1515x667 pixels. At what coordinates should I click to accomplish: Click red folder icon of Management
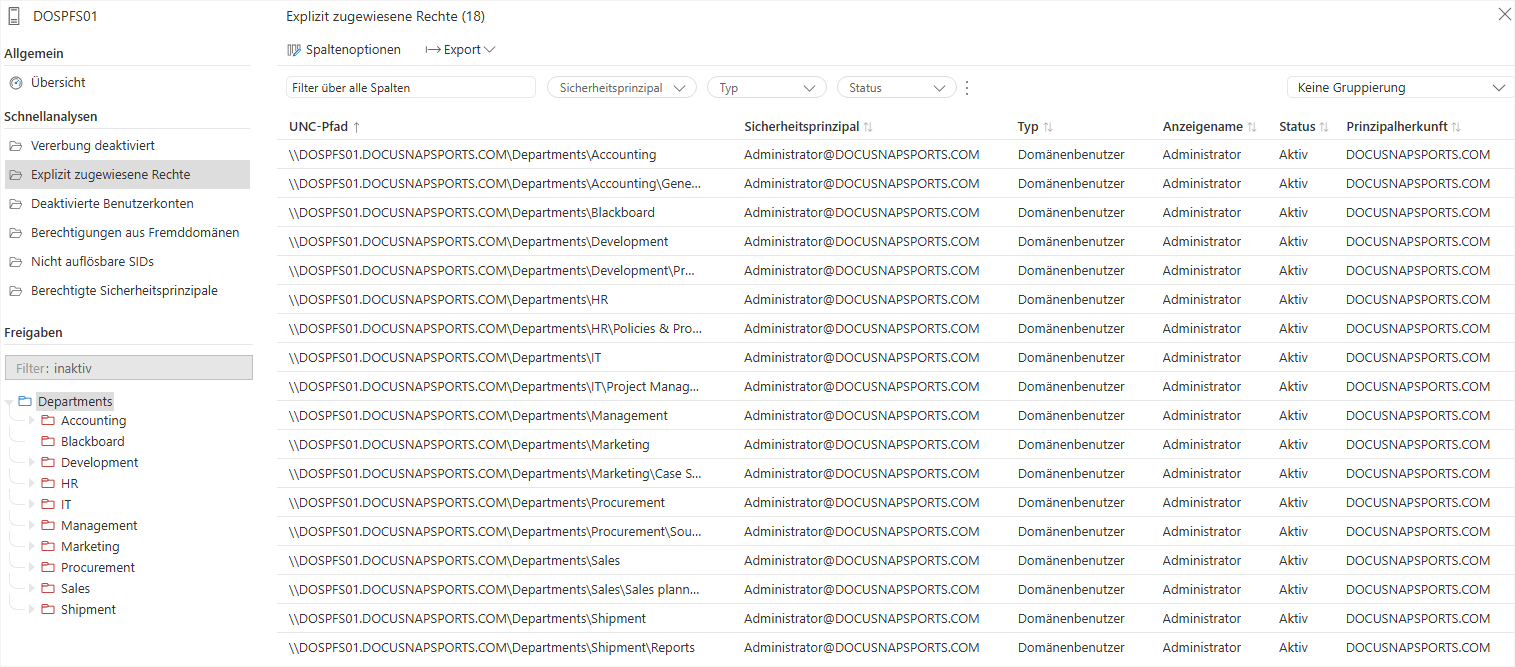tap(48, 526)
